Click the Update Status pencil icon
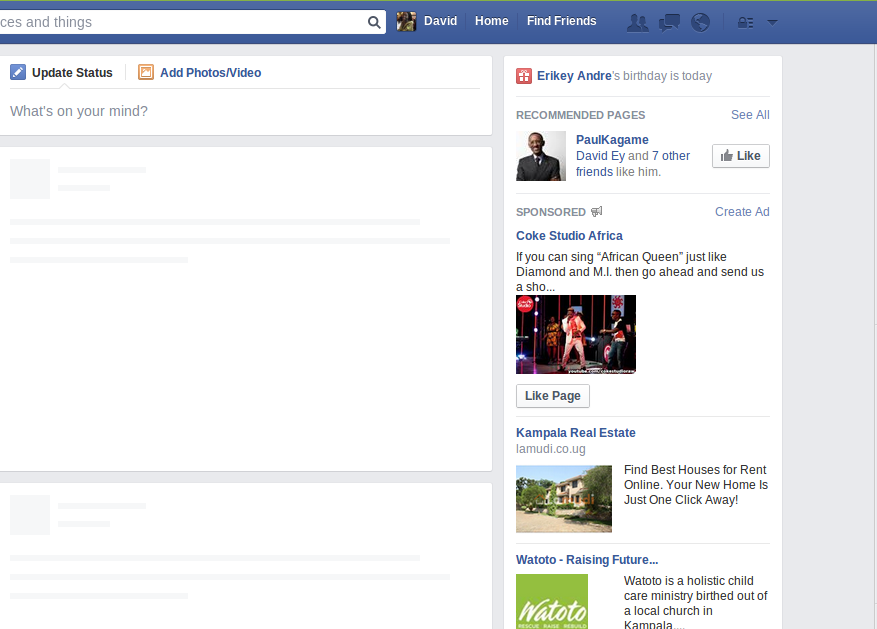Screen dimensions: 877x629 [18, 72]
